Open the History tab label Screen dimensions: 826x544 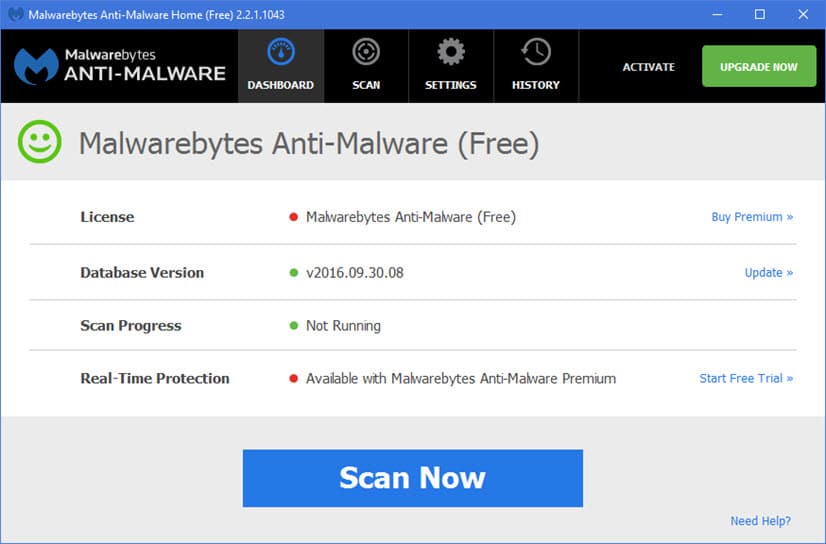click(536, 85)
